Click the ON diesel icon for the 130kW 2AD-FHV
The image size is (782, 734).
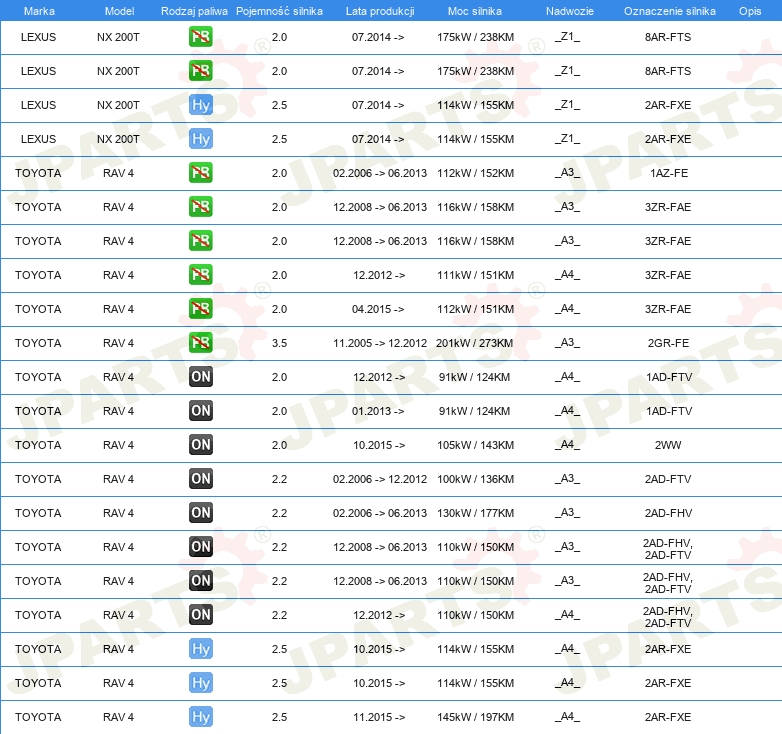[x=201, y=513]
